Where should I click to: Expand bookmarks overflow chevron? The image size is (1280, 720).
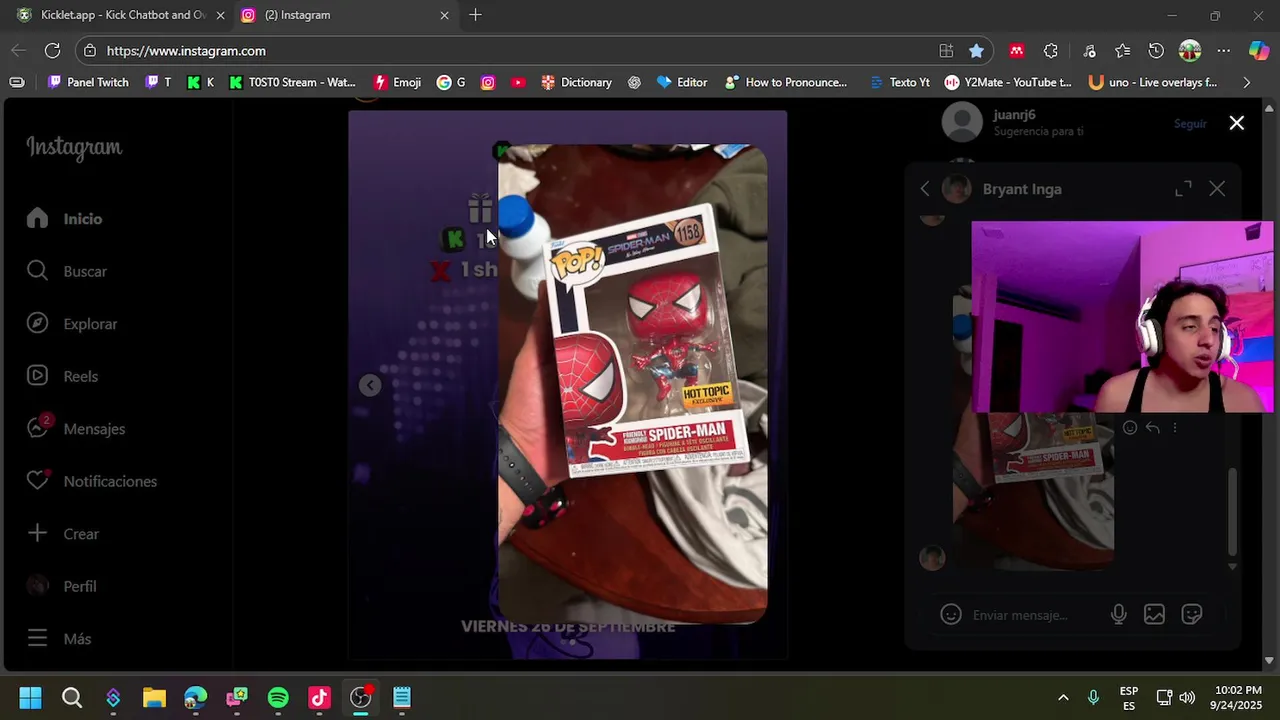point(1246,82)
